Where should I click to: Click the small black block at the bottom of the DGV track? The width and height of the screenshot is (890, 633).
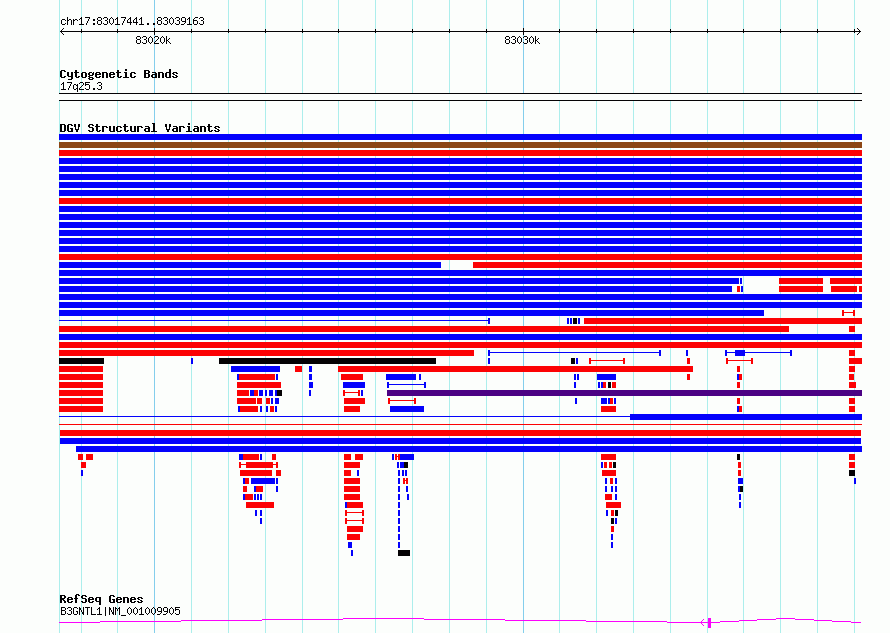(404, 553)
